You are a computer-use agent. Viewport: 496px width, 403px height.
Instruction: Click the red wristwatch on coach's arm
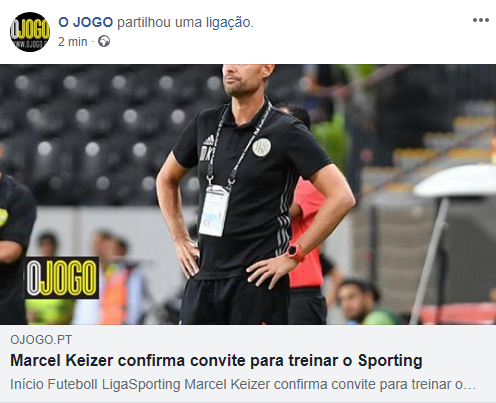[x=295, y=252]
